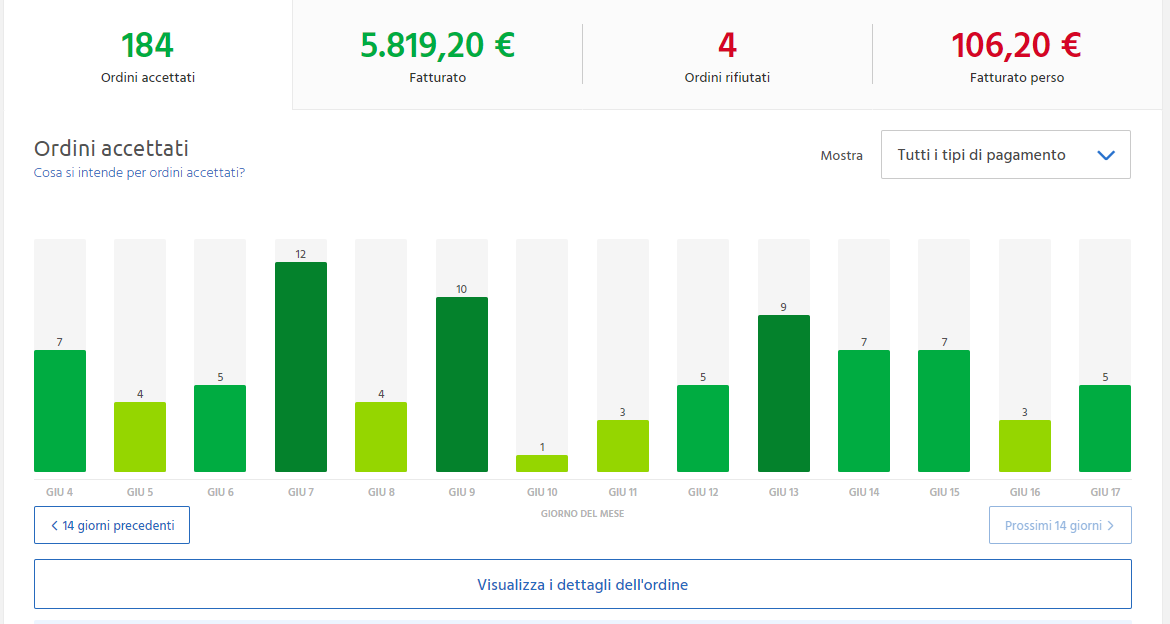Switch to the Fatturato tab

coord(437,57)
